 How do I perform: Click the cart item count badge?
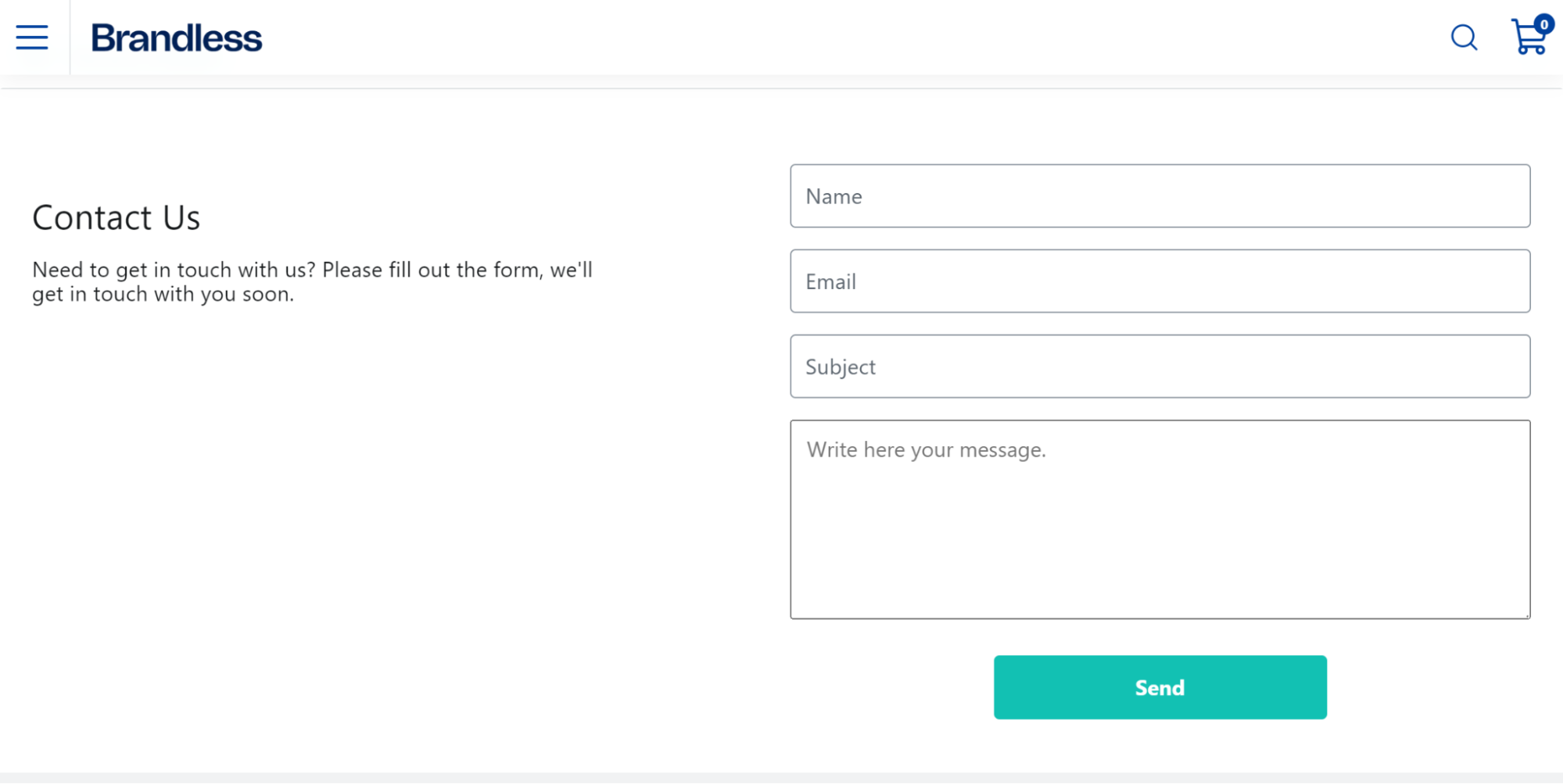tap(1544, 24)
